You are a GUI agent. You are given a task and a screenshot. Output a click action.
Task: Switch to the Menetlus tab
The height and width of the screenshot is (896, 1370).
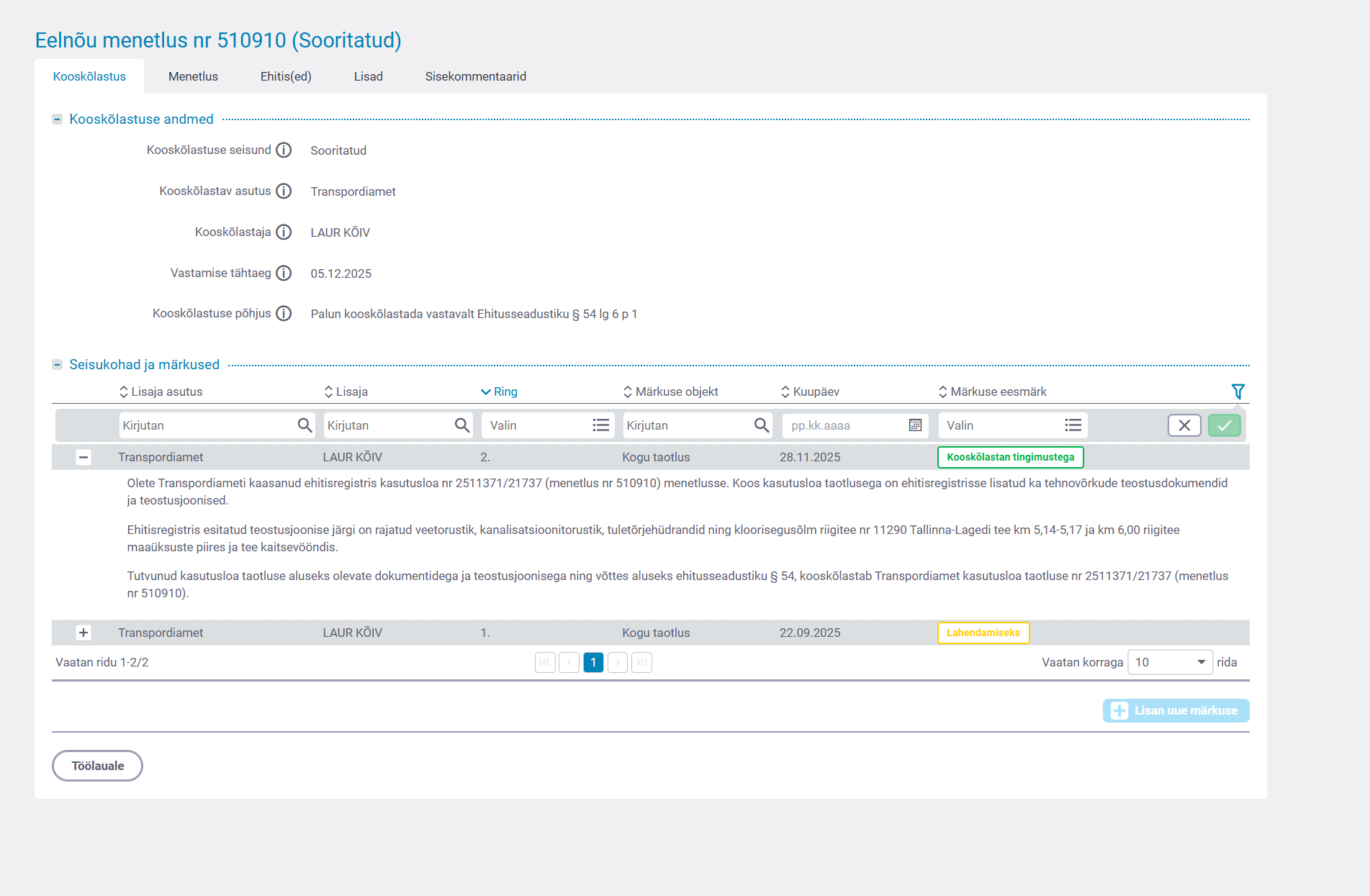193,76
